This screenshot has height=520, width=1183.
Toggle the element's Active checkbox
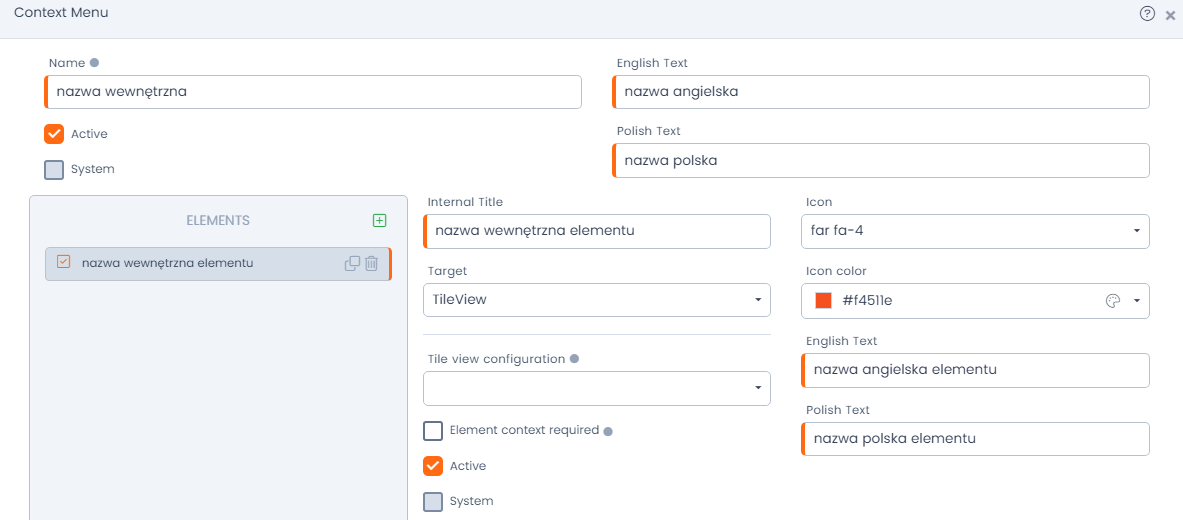pyautogui.click(x=433, y=466)
